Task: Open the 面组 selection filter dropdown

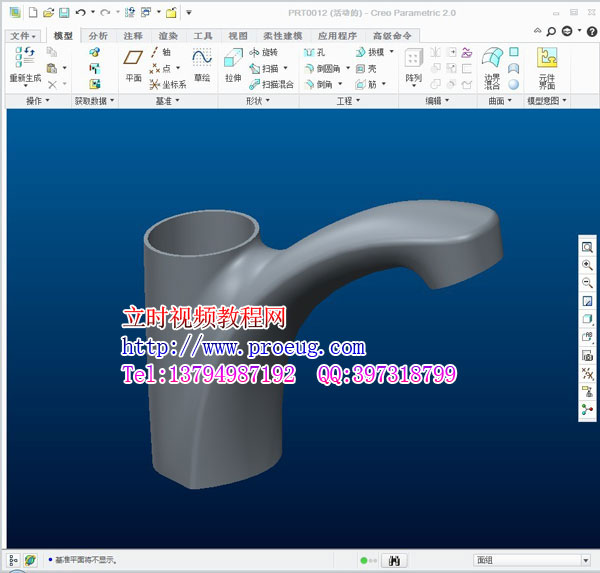Action: pos(586,561)
